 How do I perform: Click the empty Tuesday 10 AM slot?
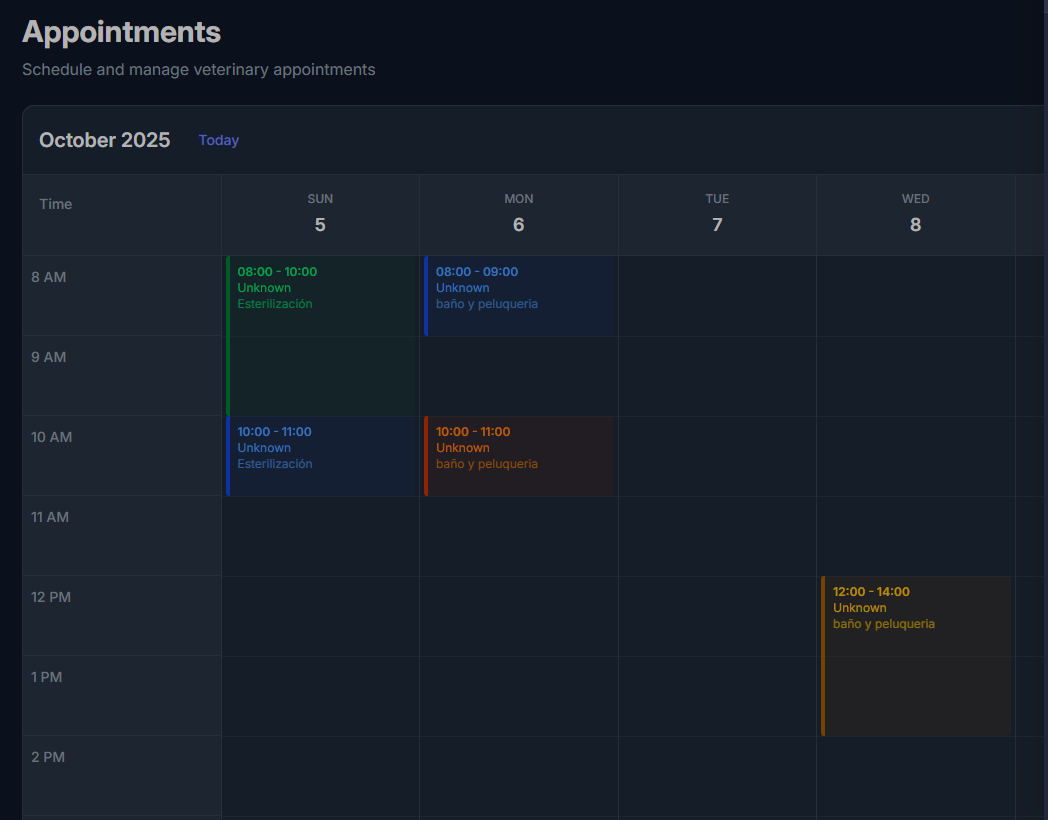(x=717, y=456)
